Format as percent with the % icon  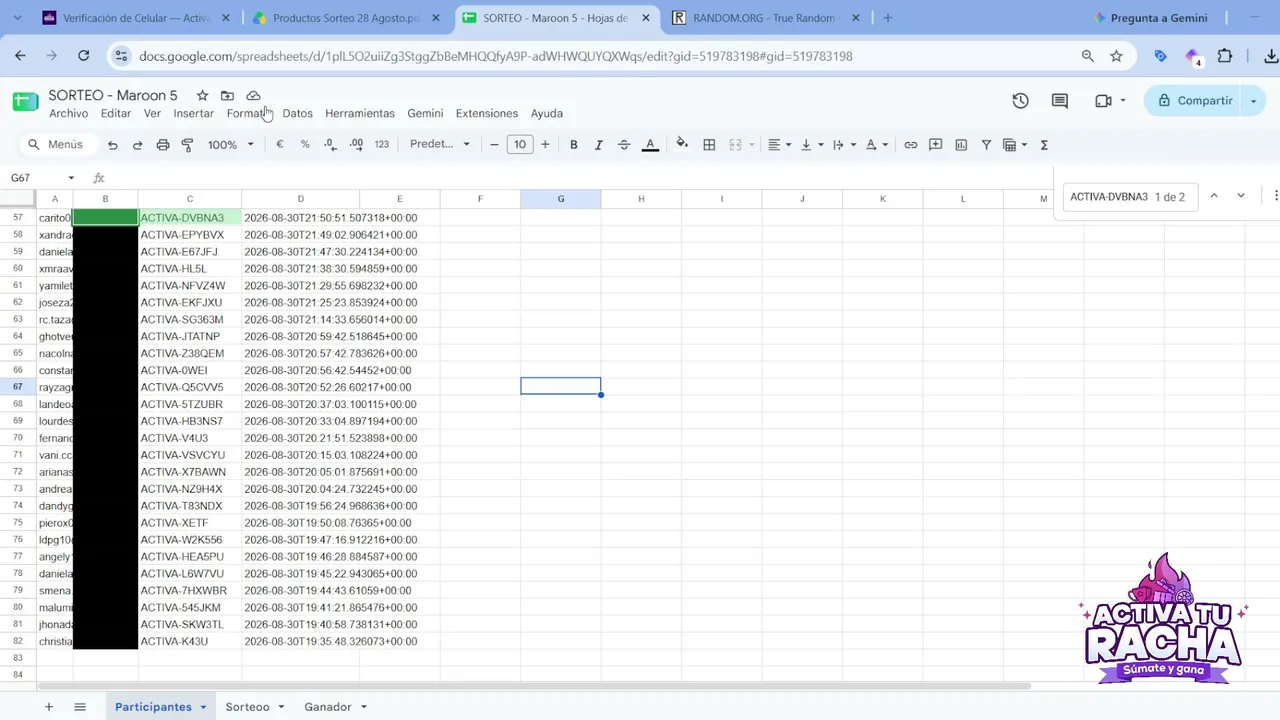coord(305,145)
